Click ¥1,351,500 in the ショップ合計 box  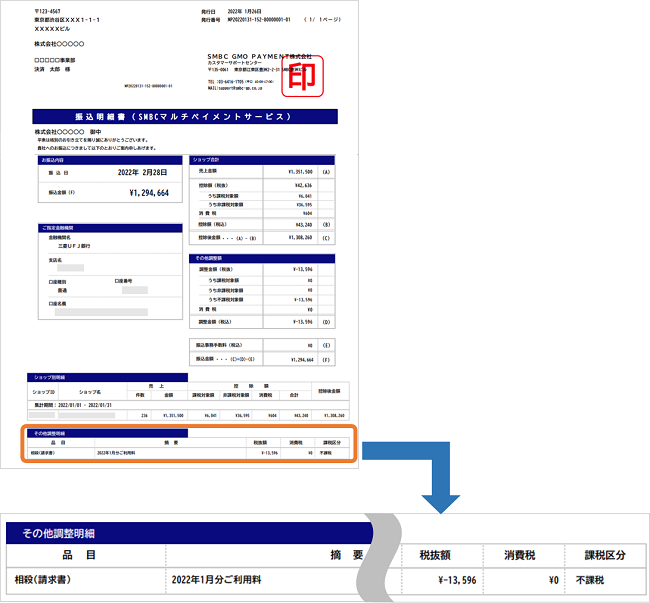tap(301, 172)
